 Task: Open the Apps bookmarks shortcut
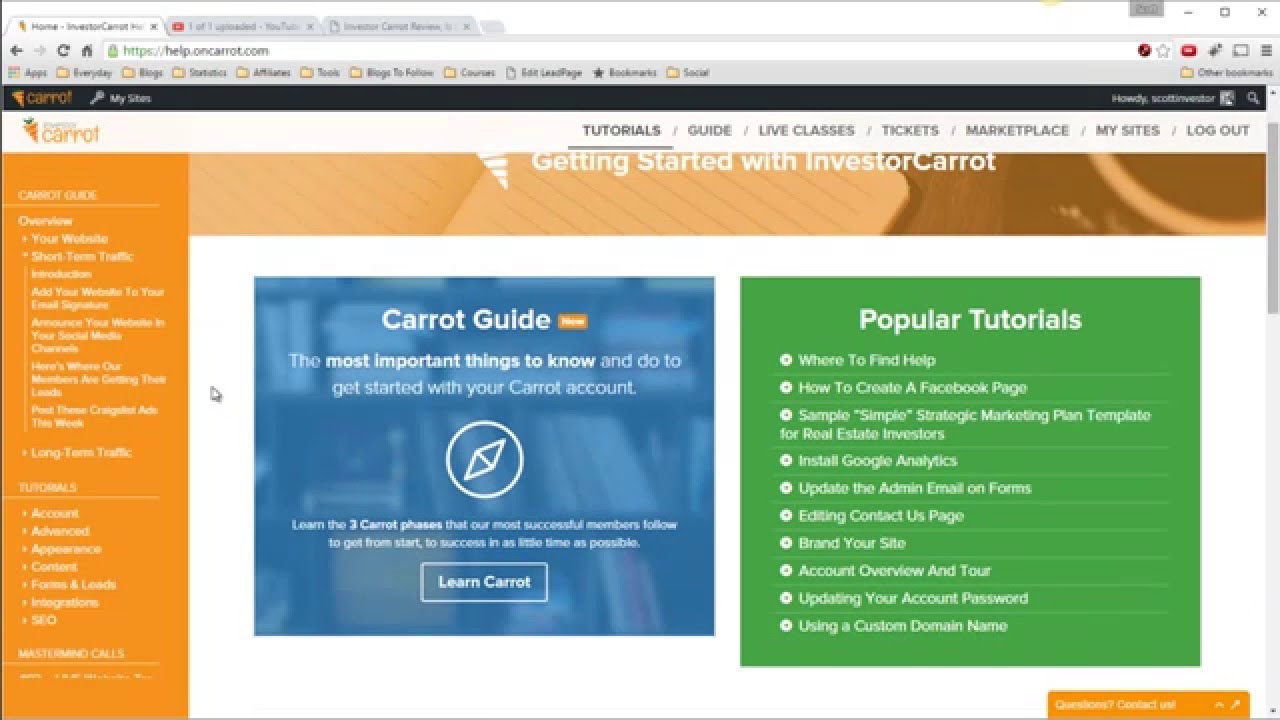coord(27,73)
